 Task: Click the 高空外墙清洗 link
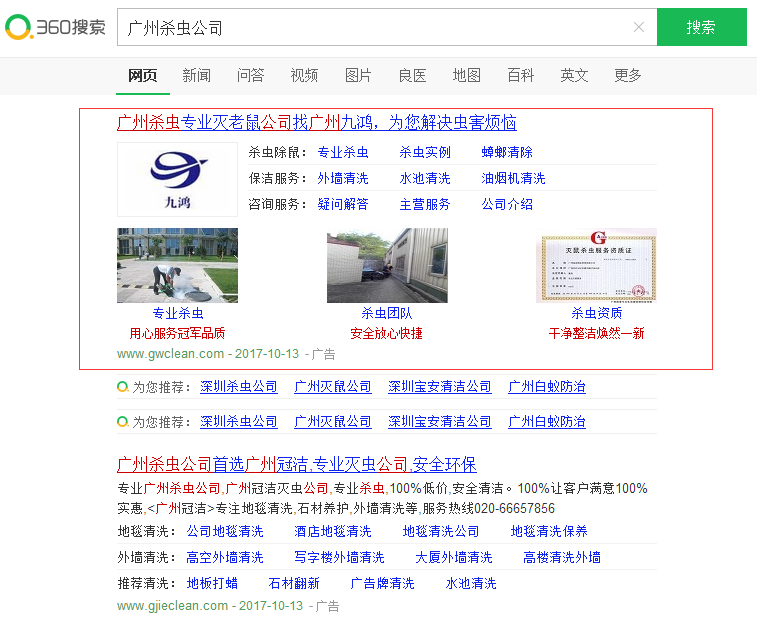[225, 557]
